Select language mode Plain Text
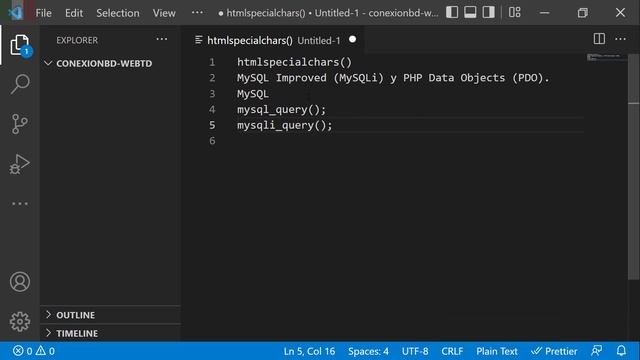Viewport: 640px width, 360px height. pyautogui.click(x=497, y=351)
